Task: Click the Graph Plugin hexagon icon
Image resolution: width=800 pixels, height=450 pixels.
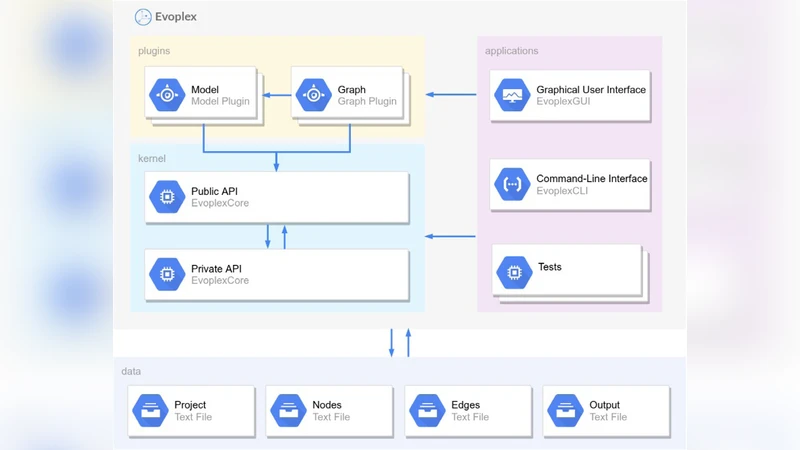Action: (x=313, y=95)
